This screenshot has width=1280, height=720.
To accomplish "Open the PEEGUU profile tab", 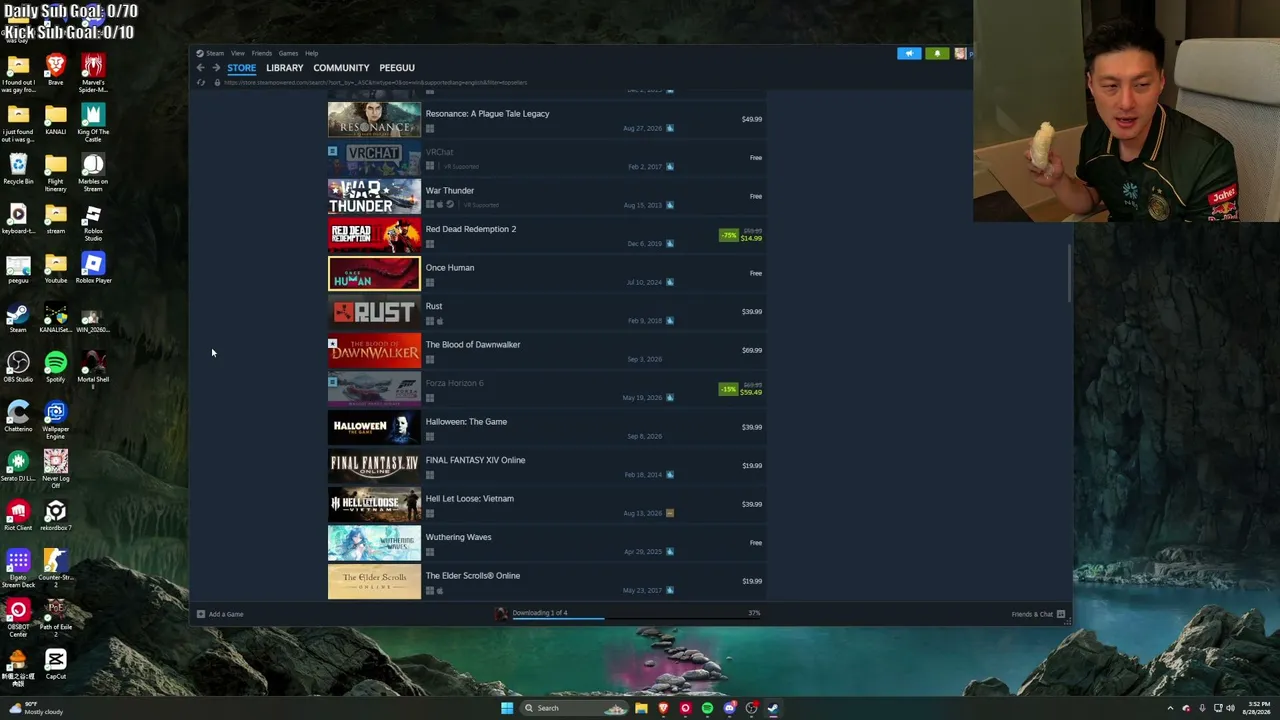I will tap(397, 68).
